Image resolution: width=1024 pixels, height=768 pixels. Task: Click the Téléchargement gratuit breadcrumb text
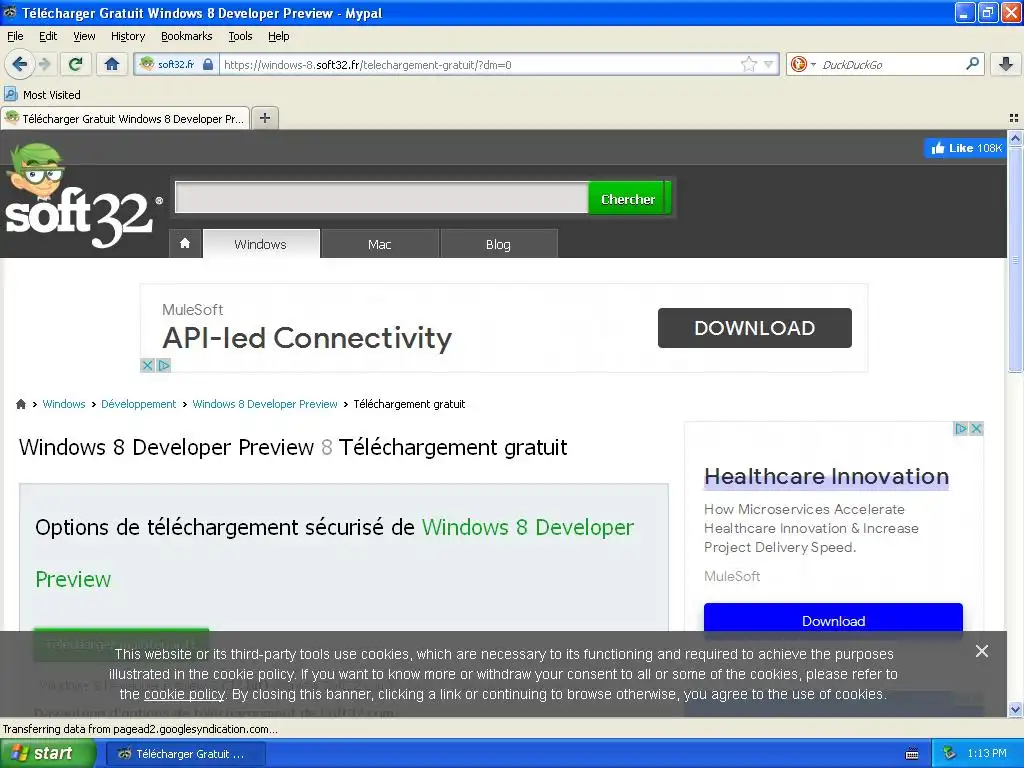point(409,404)
